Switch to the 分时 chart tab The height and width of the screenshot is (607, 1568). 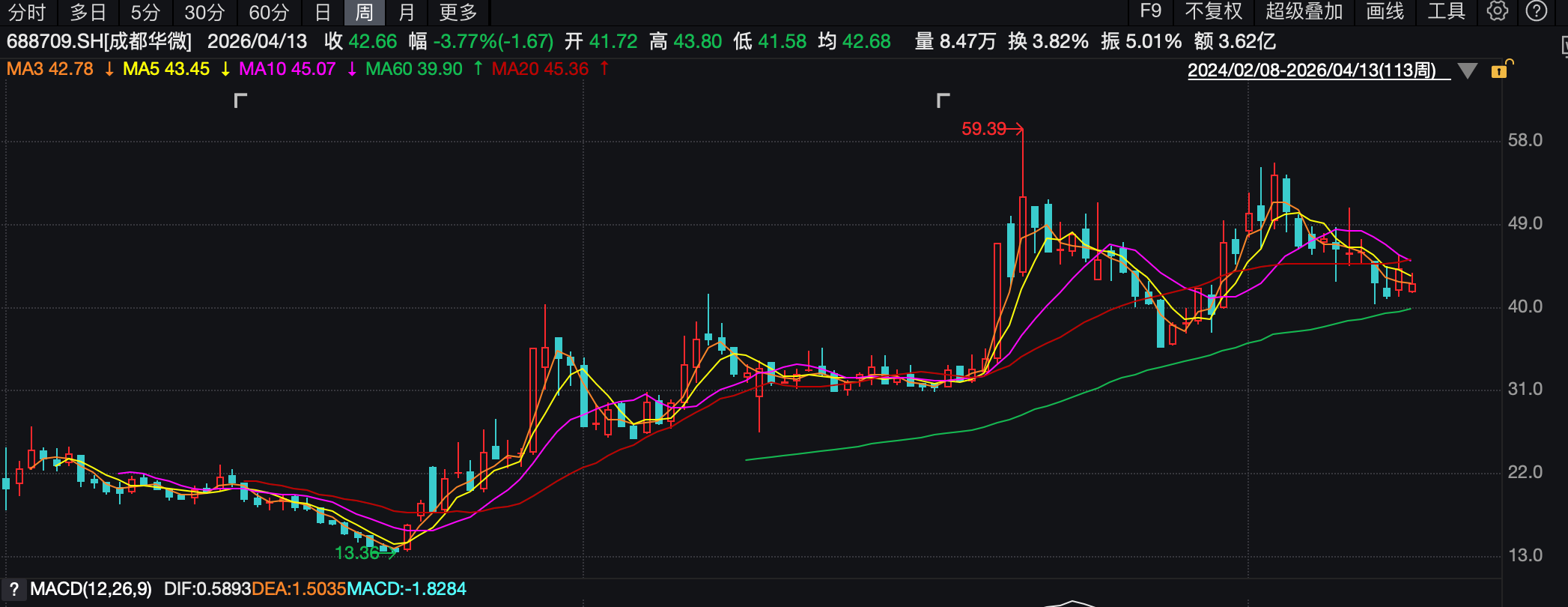pos(27,12)
